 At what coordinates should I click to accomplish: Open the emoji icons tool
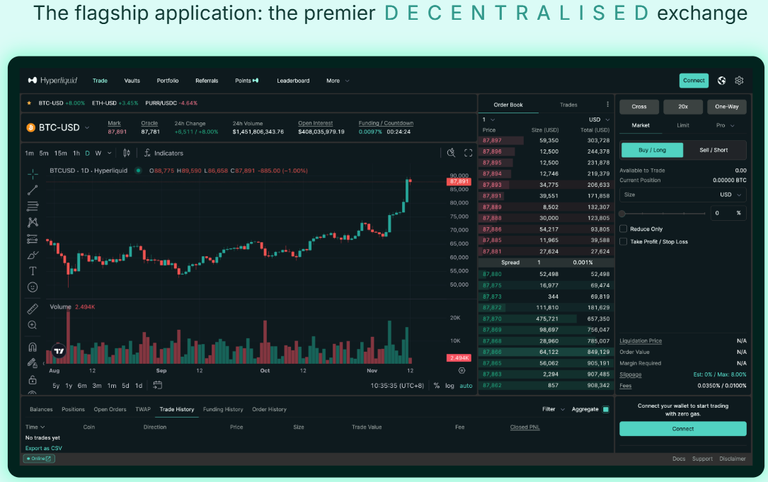tap(33, 287)
